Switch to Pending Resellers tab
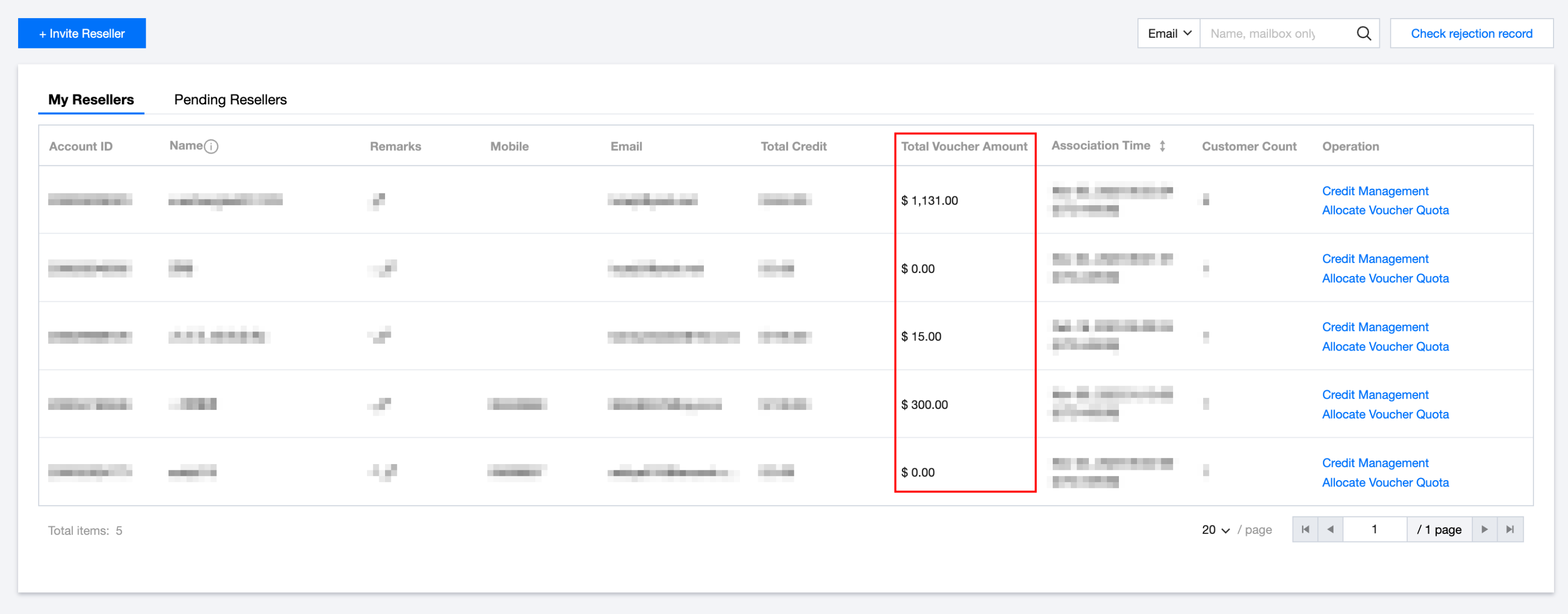Screen dimensions: 1568x614 [230, 100]
